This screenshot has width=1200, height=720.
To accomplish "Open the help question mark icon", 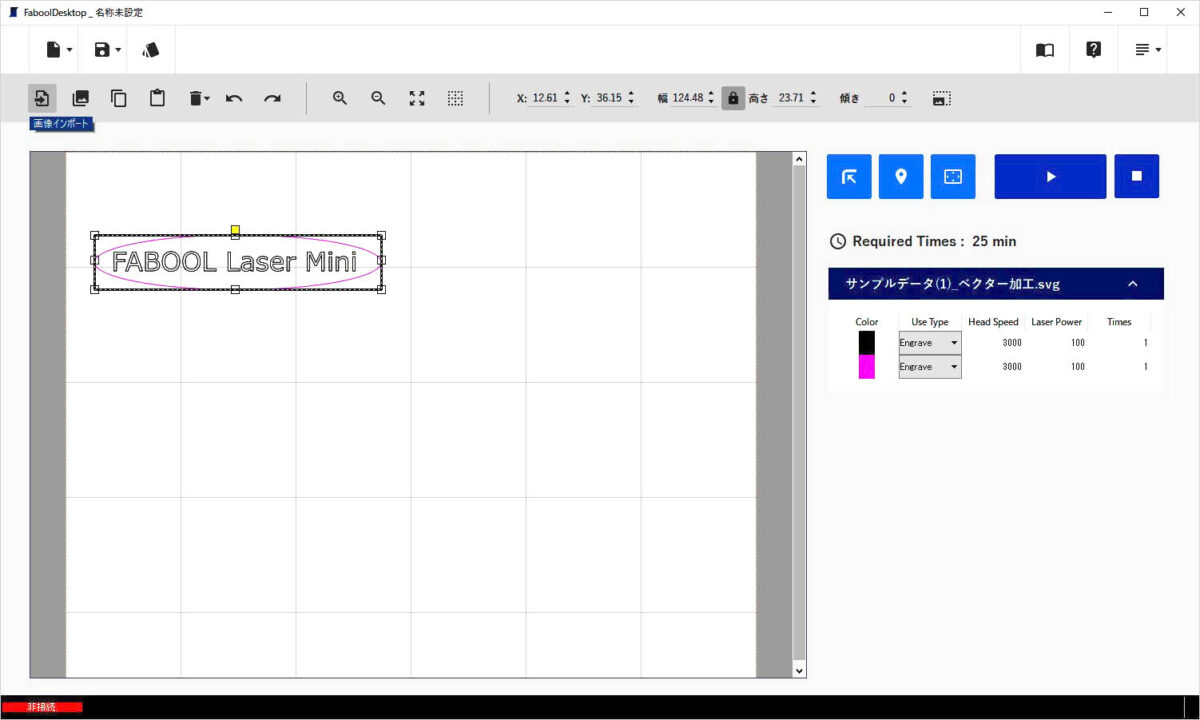I will [x=1094, y=49].
